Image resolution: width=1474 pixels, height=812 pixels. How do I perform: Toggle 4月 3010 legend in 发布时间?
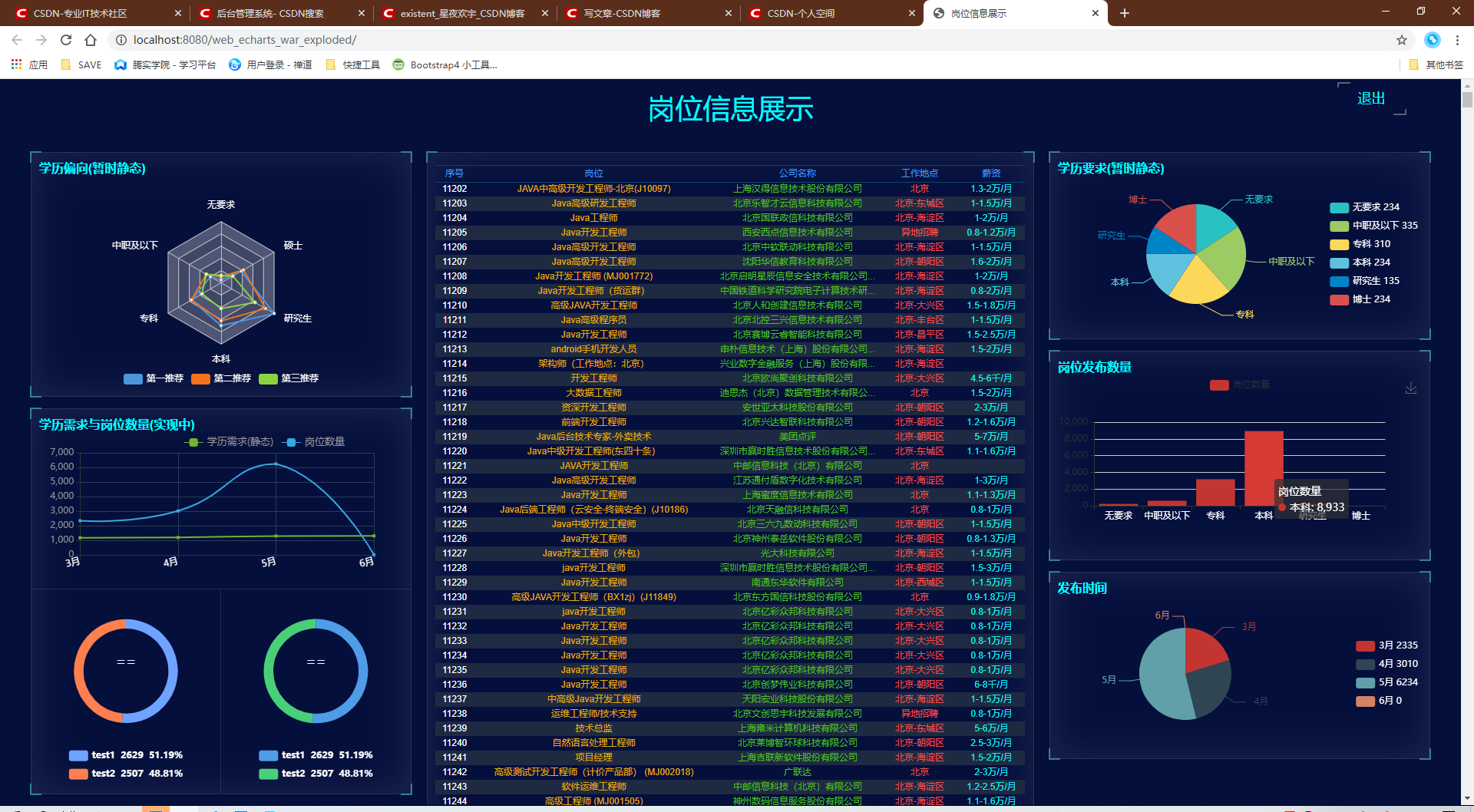click(1386, 664)
